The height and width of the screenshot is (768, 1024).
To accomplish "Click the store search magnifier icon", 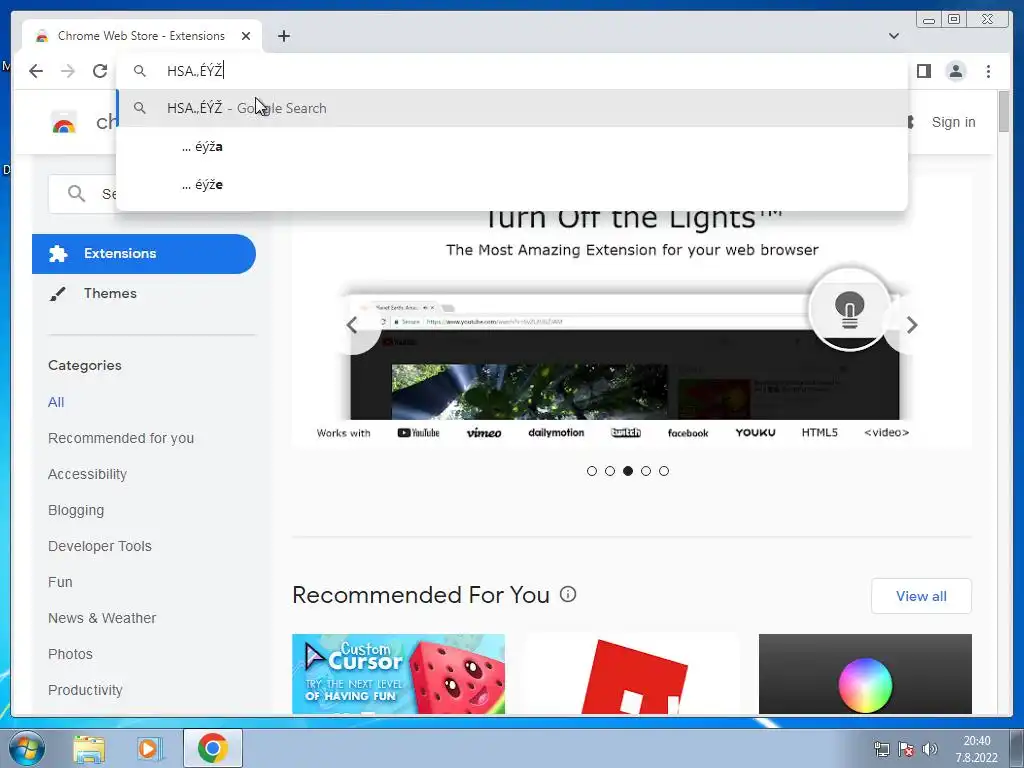I will pos(76,193).
